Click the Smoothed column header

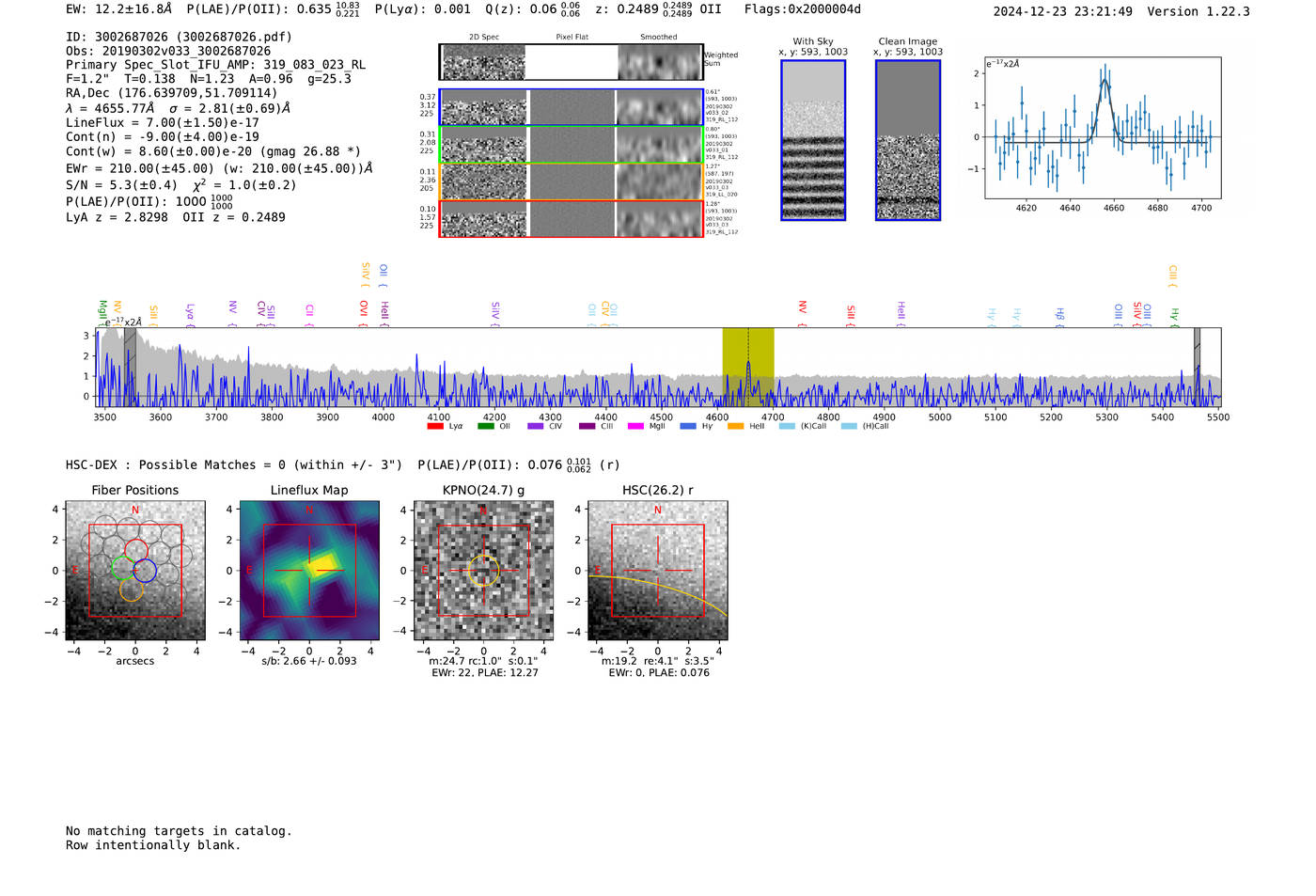coord(659,38)
